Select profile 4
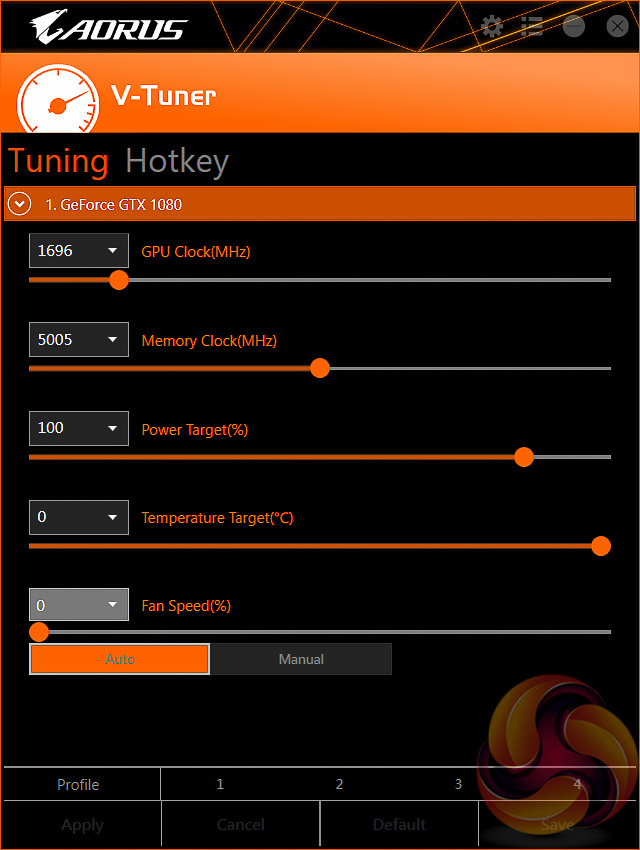Image resolution: width=640 pixels, height=850 pixels. click(578, 784)
